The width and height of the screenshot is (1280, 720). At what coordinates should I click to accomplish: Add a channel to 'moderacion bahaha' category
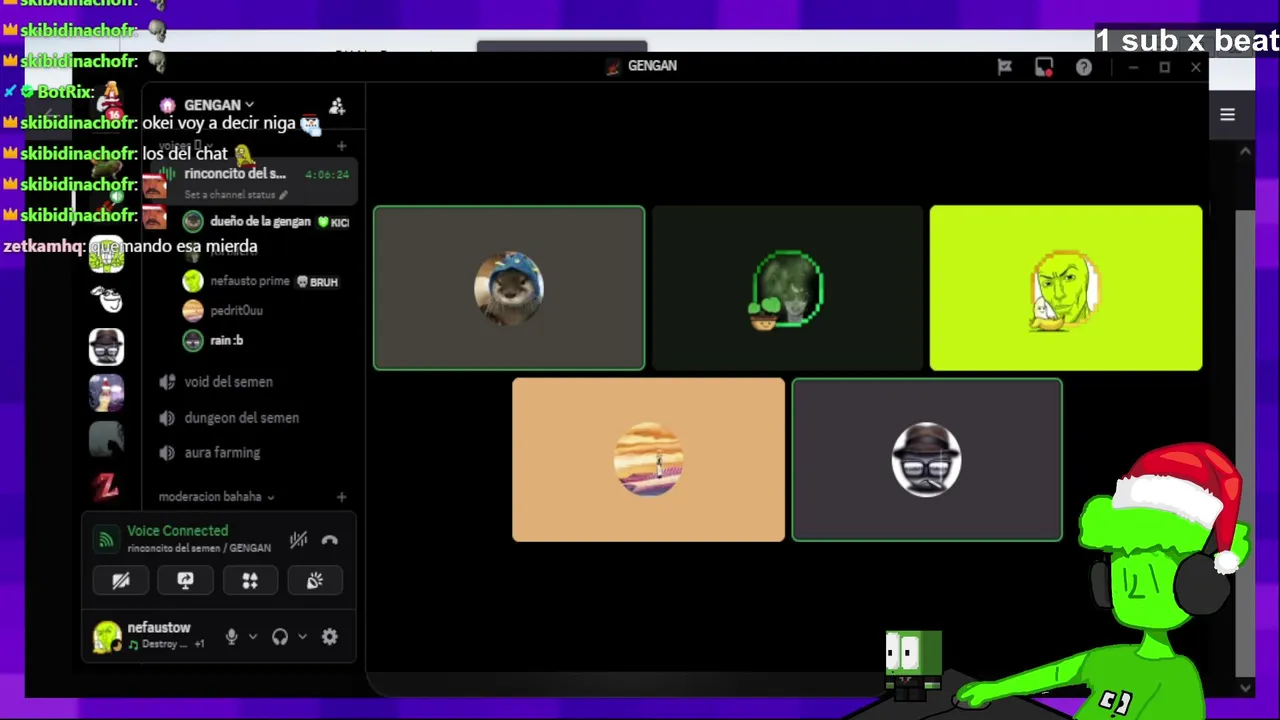(341, 497)
